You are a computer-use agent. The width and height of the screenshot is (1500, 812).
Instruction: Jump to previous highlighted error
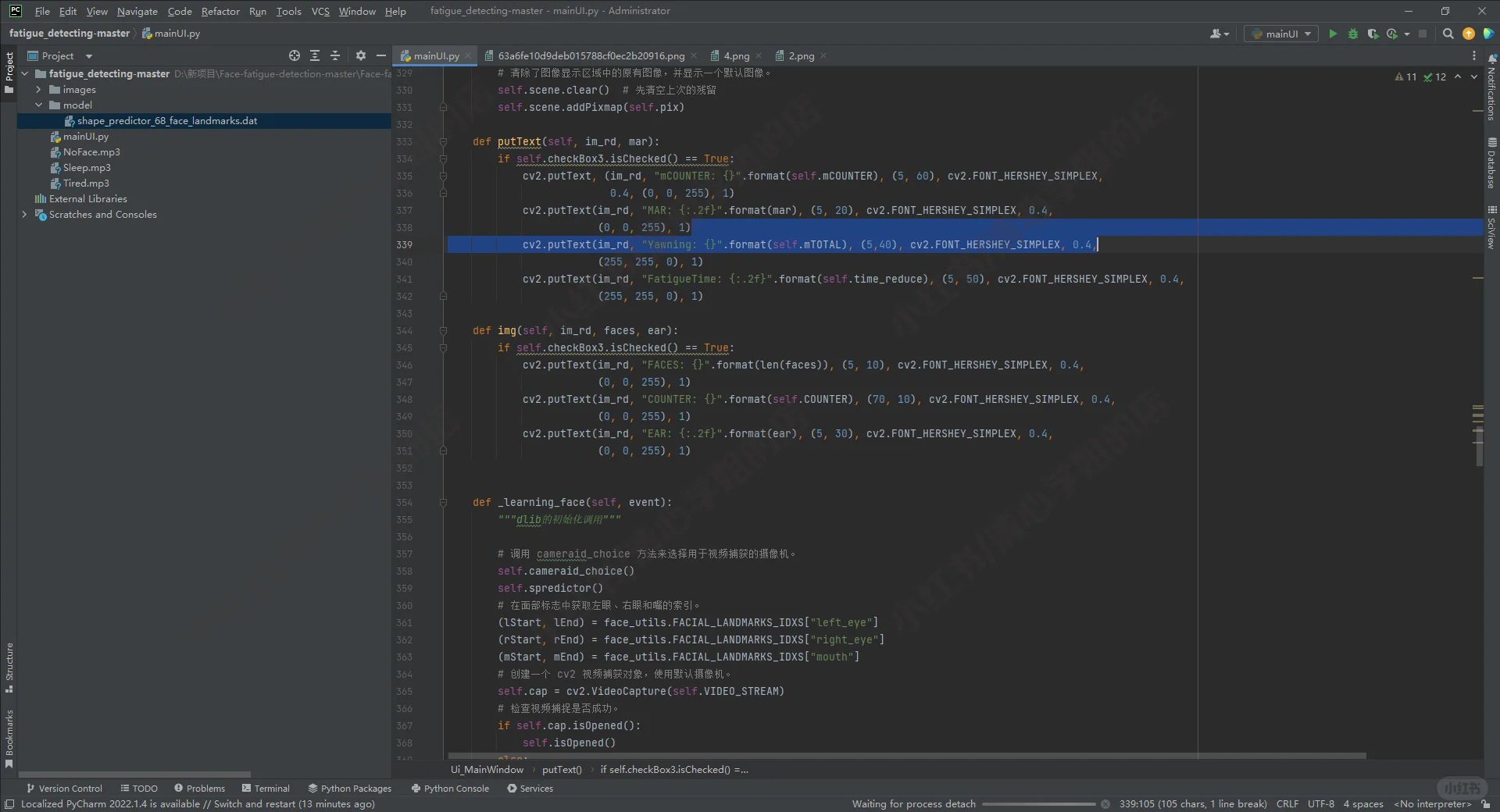(1458, 77)
